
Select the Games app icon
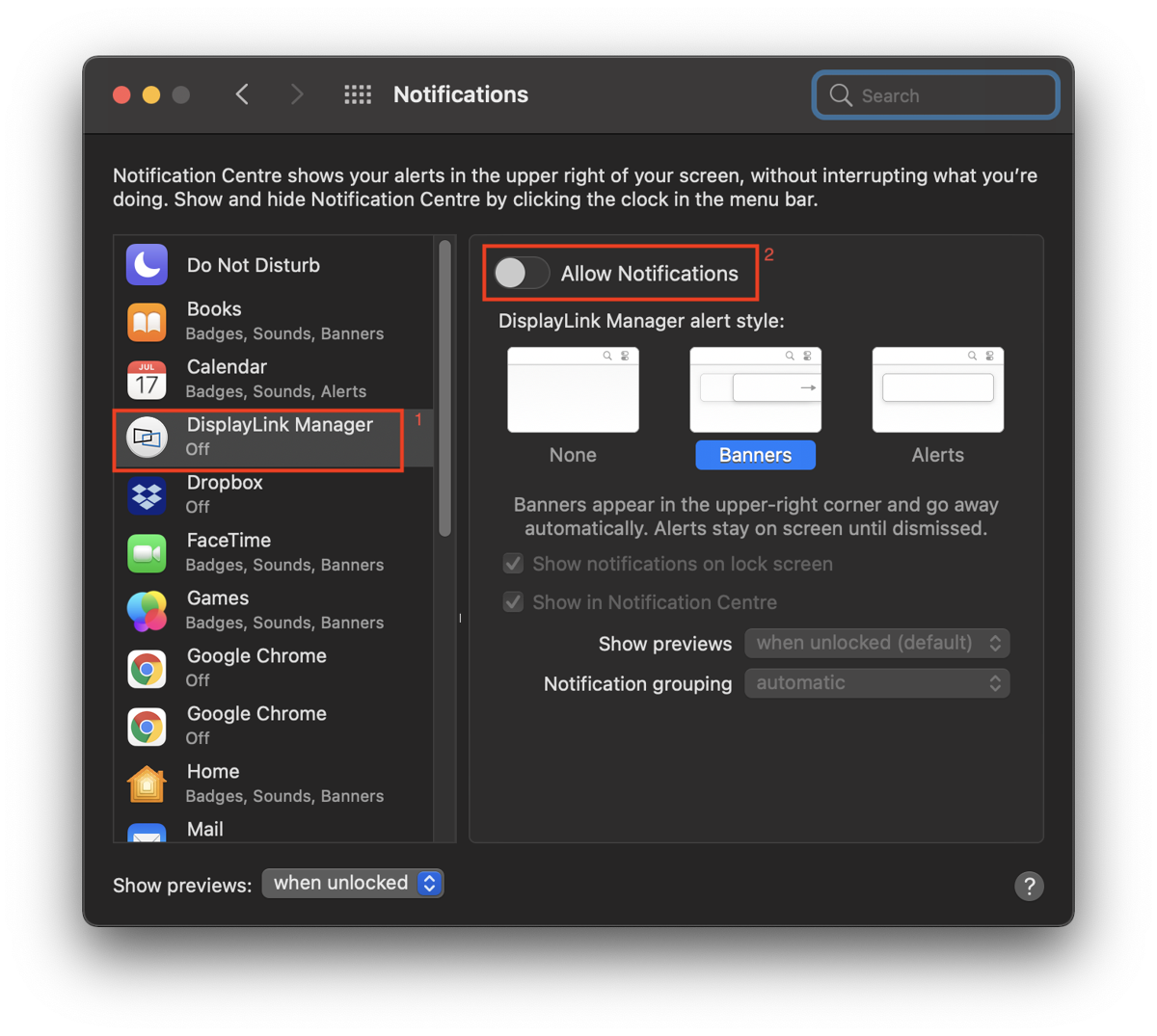point(147,610)
